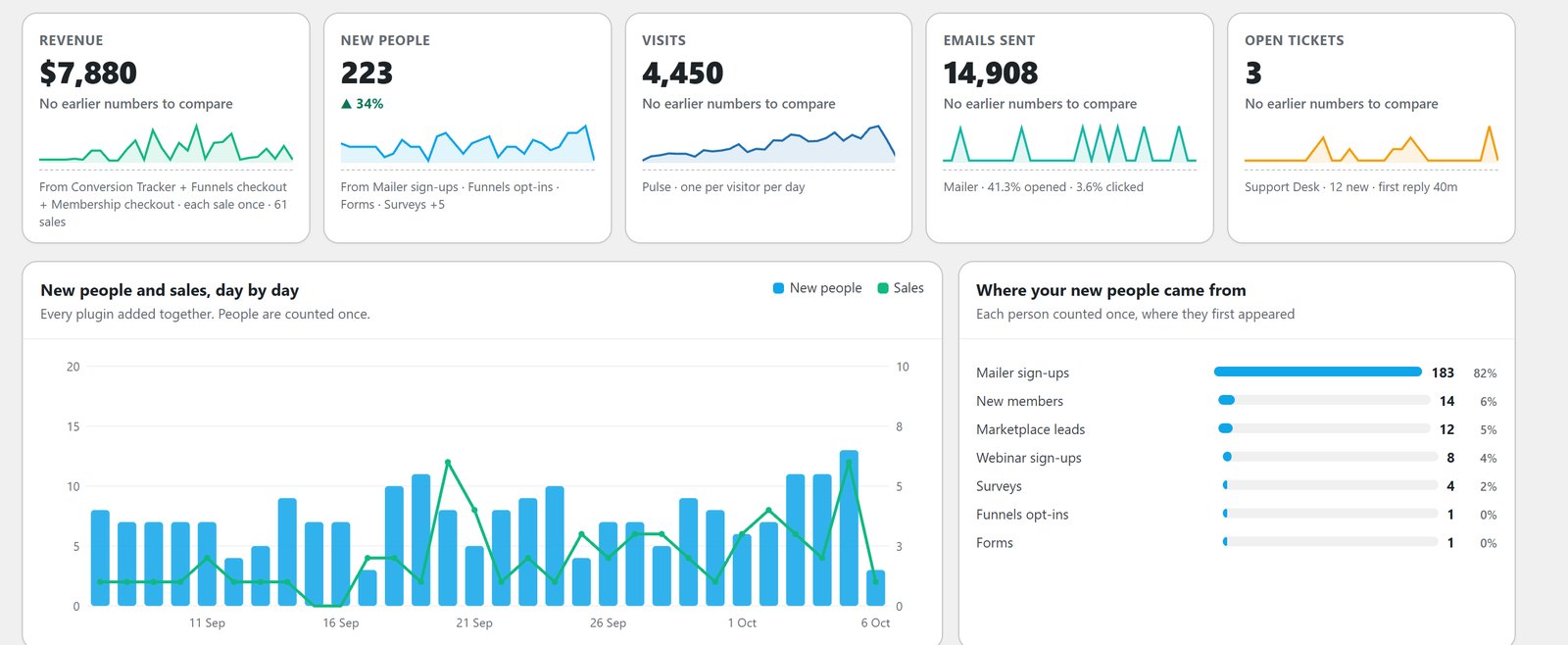Click the Sales legend color swatch
This screenshot has height=645, width=1568.
coord(882,288)
